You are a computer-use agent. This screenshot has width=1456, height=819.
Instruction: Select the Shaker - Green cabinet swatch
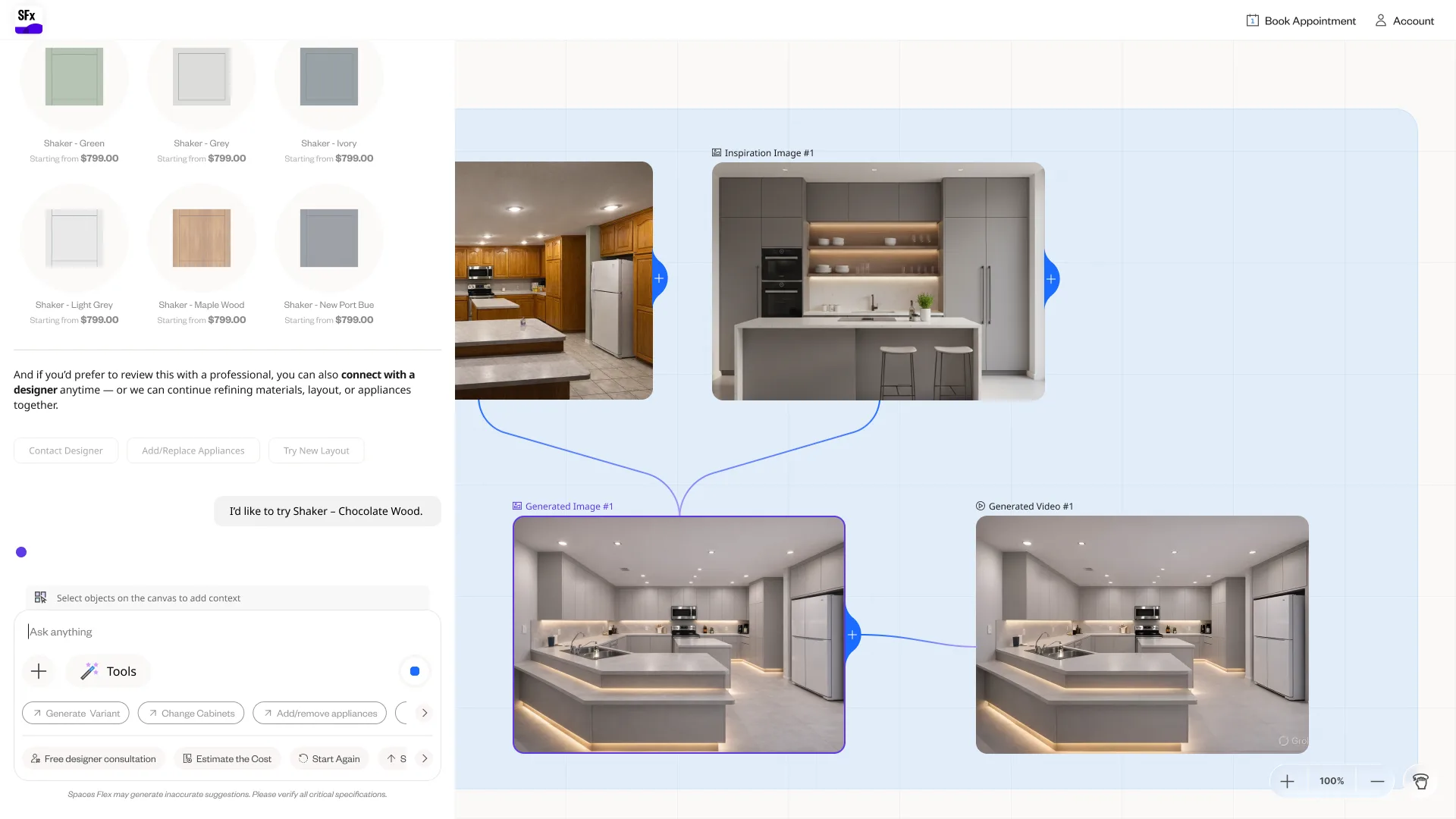[74, 77]
